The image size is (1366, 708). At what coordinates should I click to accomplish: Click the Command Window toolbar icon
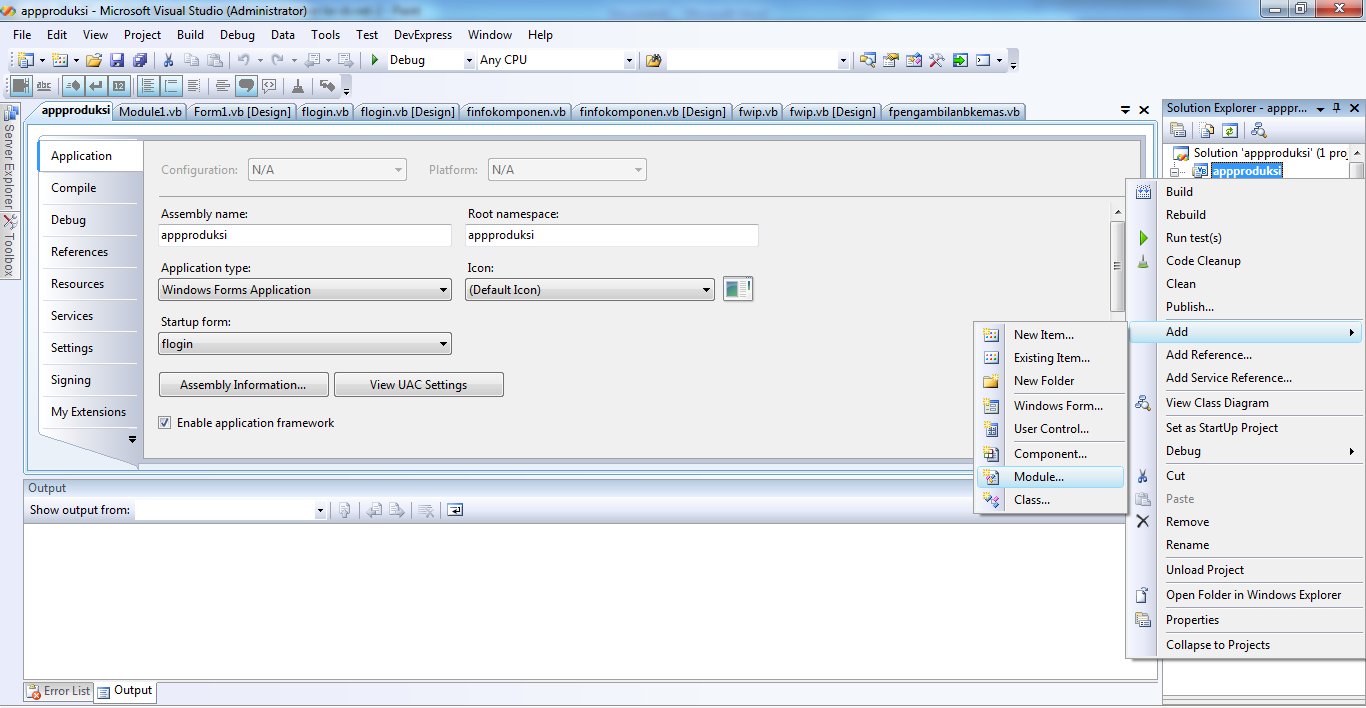[x=983, y=60]
